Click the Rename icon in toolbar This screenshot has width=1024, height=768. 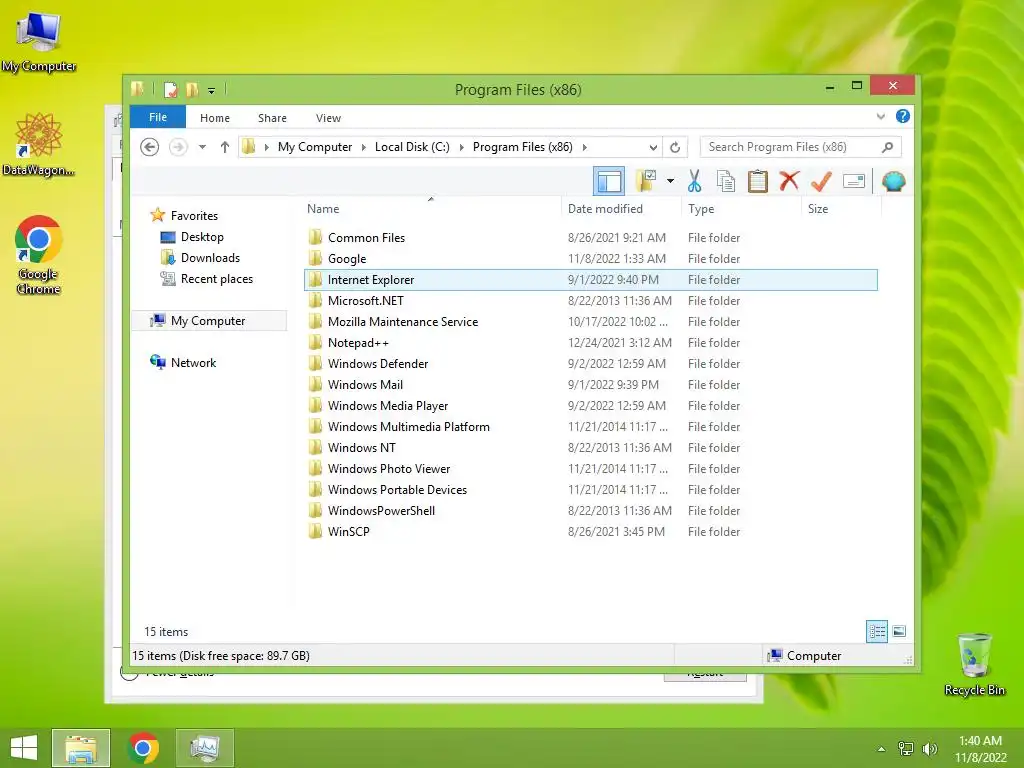[x=854, y=181]
